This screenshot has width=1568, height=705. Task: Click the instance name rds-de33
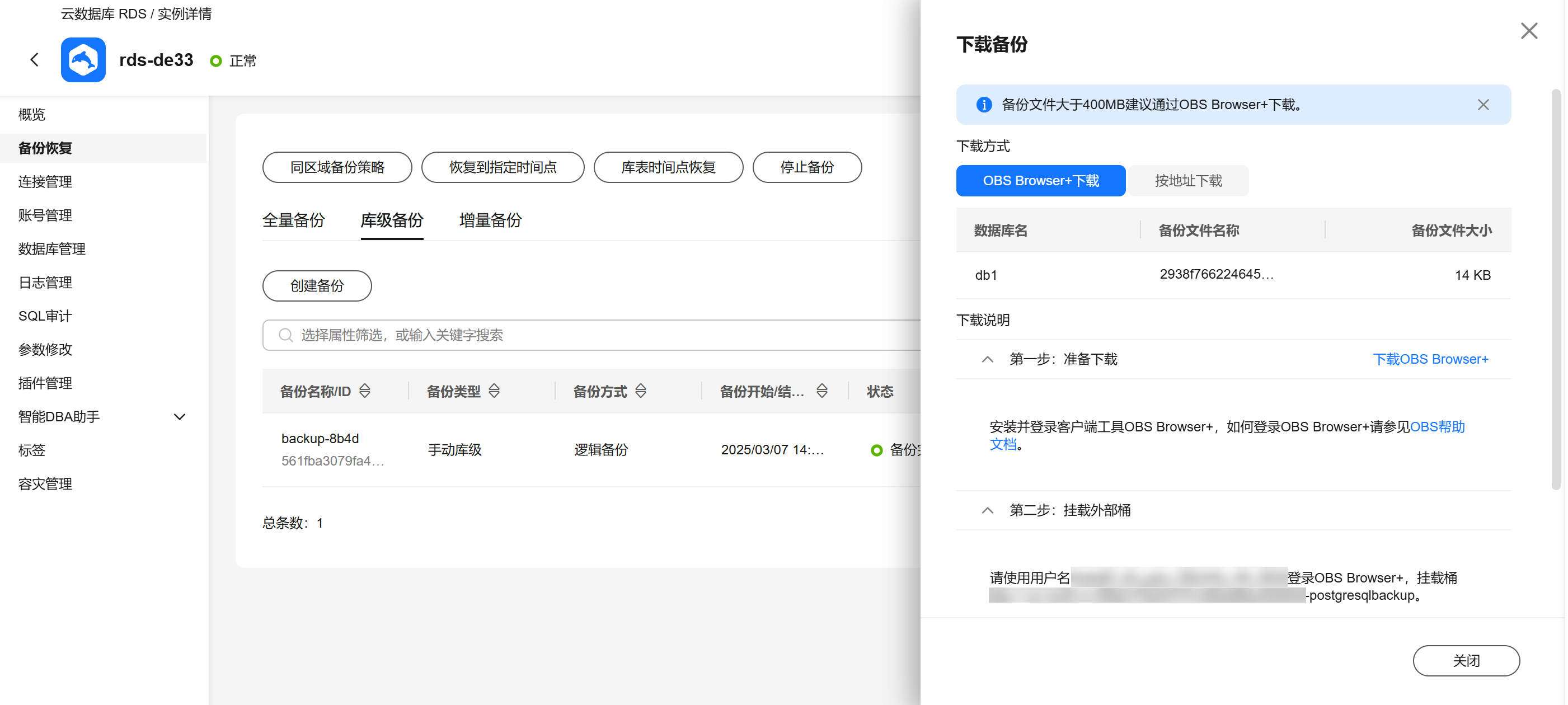pyautogui.click(x=157, y=60)
